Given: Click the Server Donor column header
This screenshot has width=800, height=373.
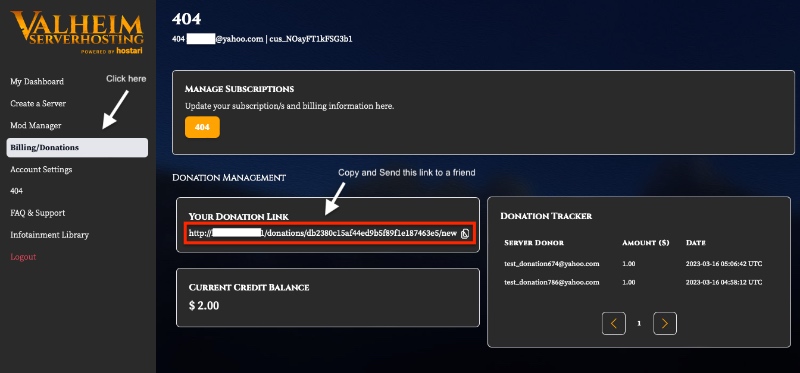Looking at the screenshot, I should click(534, 243).
